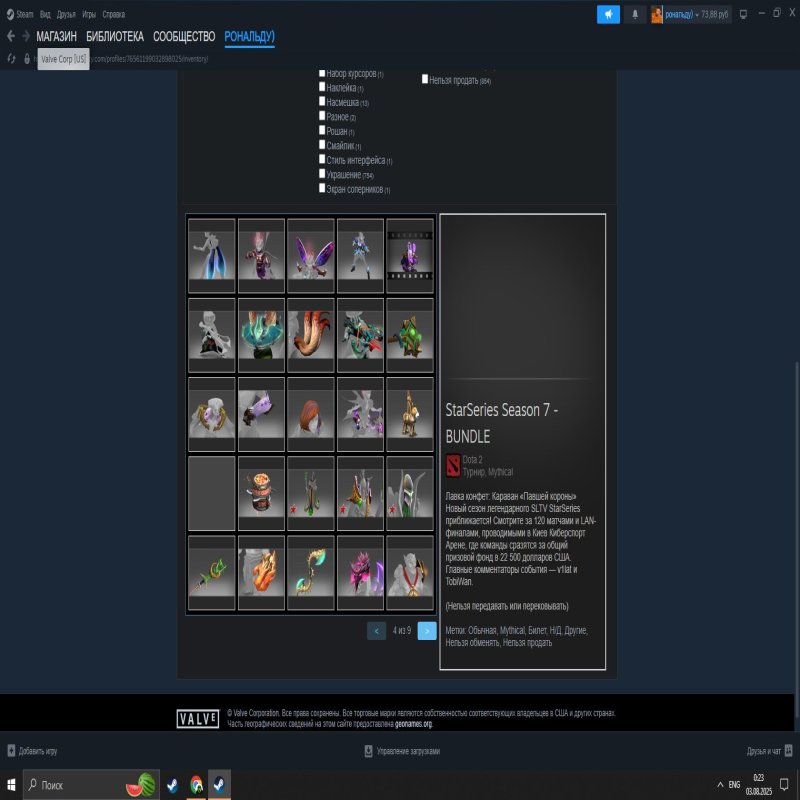Image resolution: width=800 pixels, height=800 pixels.
Task: Open Big Picture mode display icon
Action: point(743,13)
